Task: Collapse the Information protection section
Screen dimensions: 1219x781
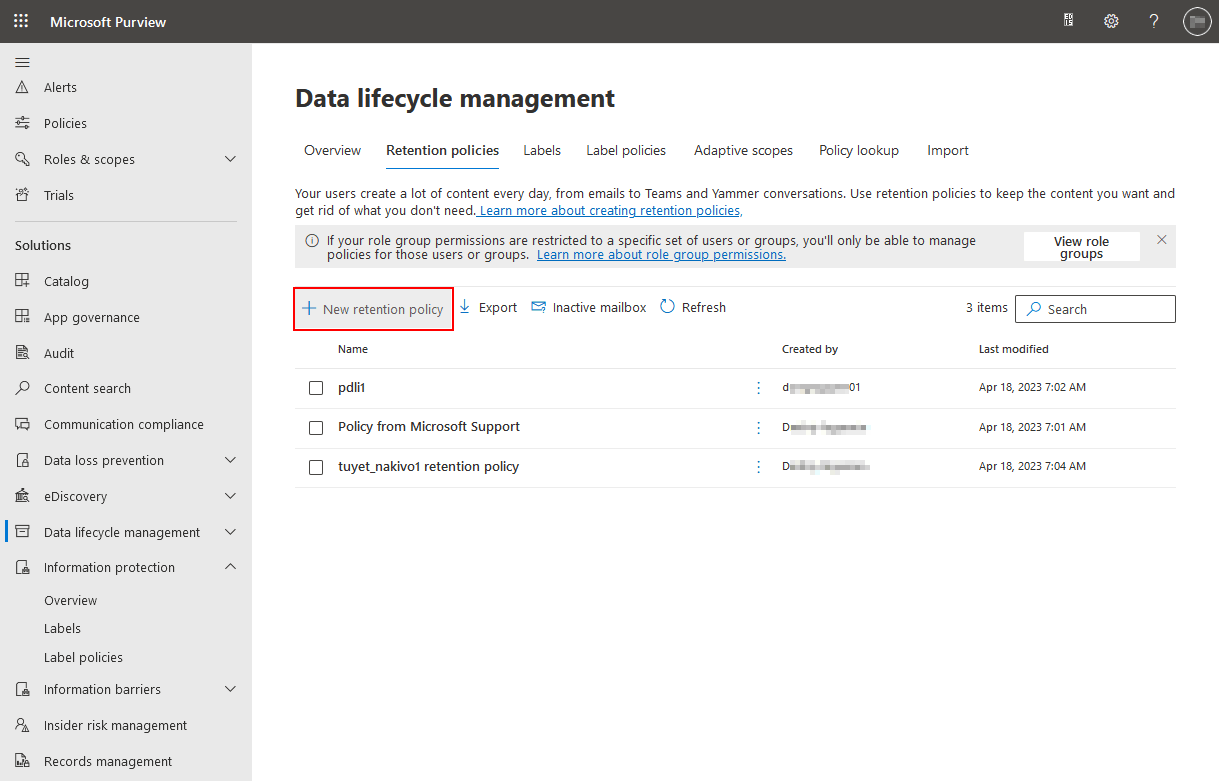Action: (231, 567)
